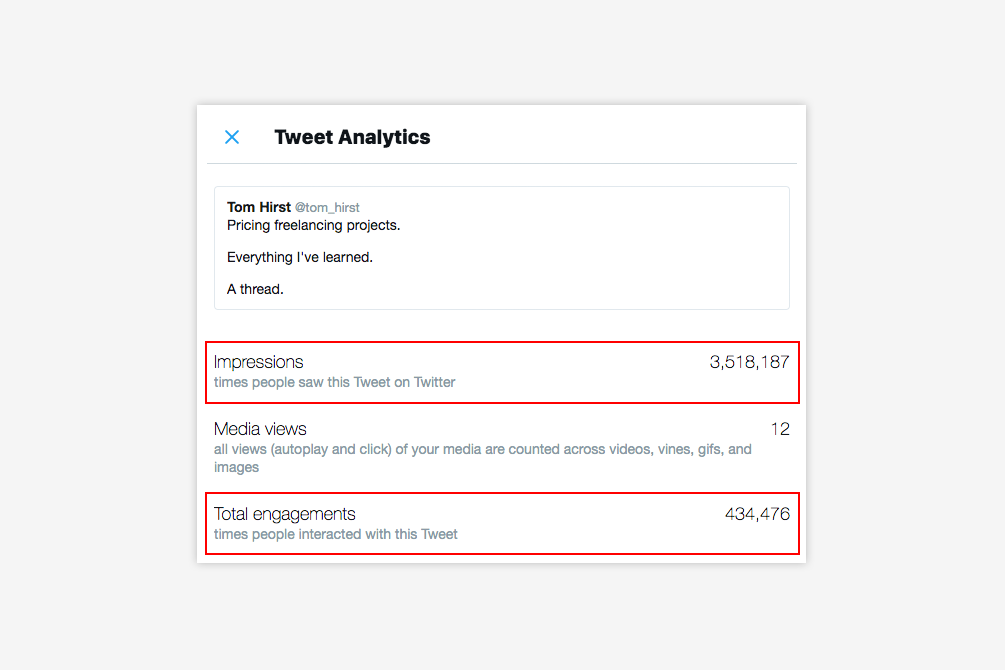Click the Tweet Analytics heading
This screenshot has width=1005, height=670.
point(352,137)
